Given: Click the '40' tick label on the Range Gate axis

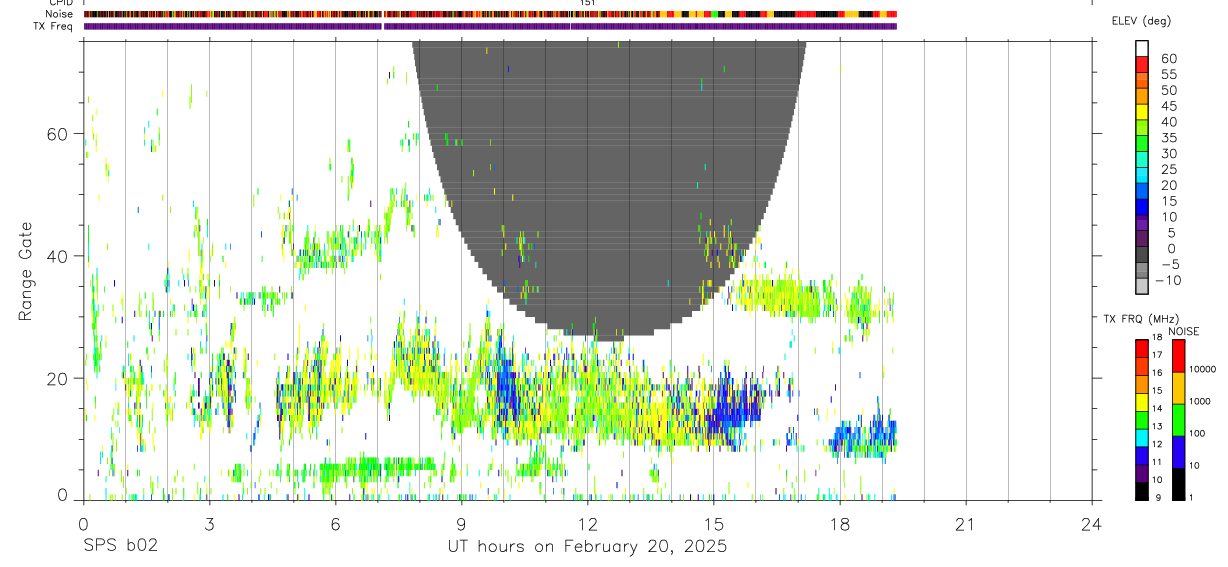Looking at the screenshot, I should tap(58, 256).
